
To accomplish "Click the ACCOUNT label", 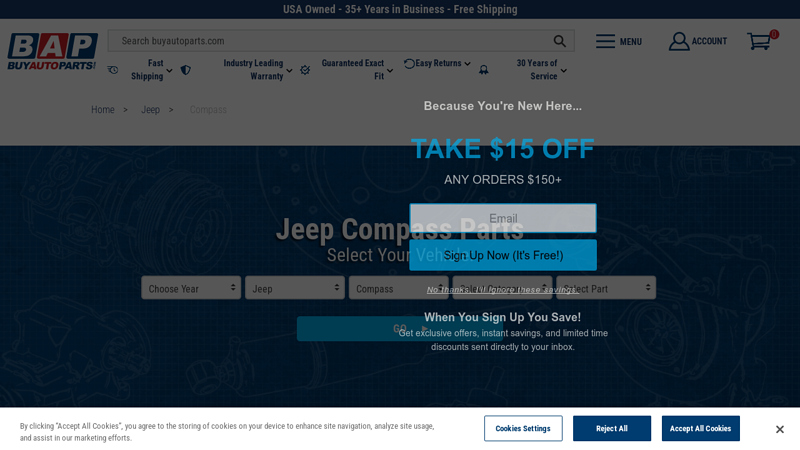I will coord(709,41).
